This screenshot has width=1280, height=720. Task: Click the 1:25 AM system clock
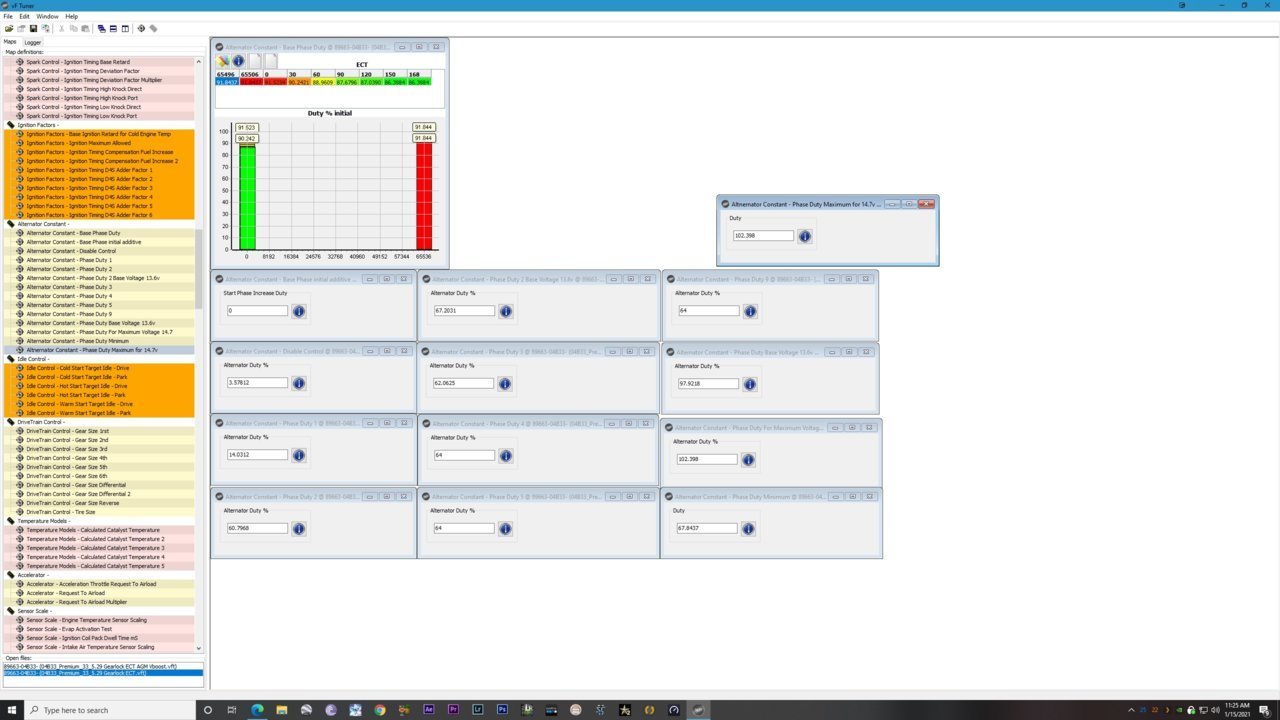[1235, 705]
